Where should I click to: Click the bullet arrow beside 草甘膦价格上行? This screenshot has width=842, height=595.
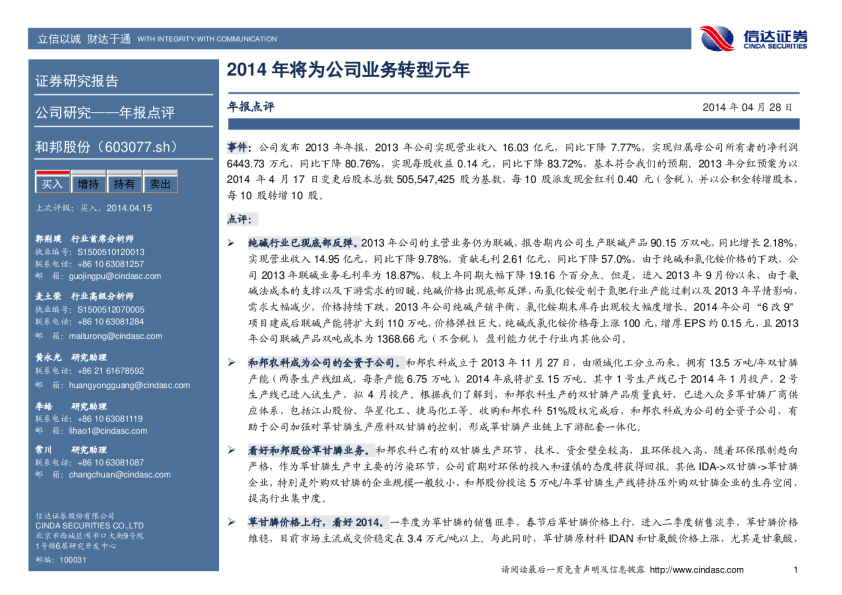point(231,522)
